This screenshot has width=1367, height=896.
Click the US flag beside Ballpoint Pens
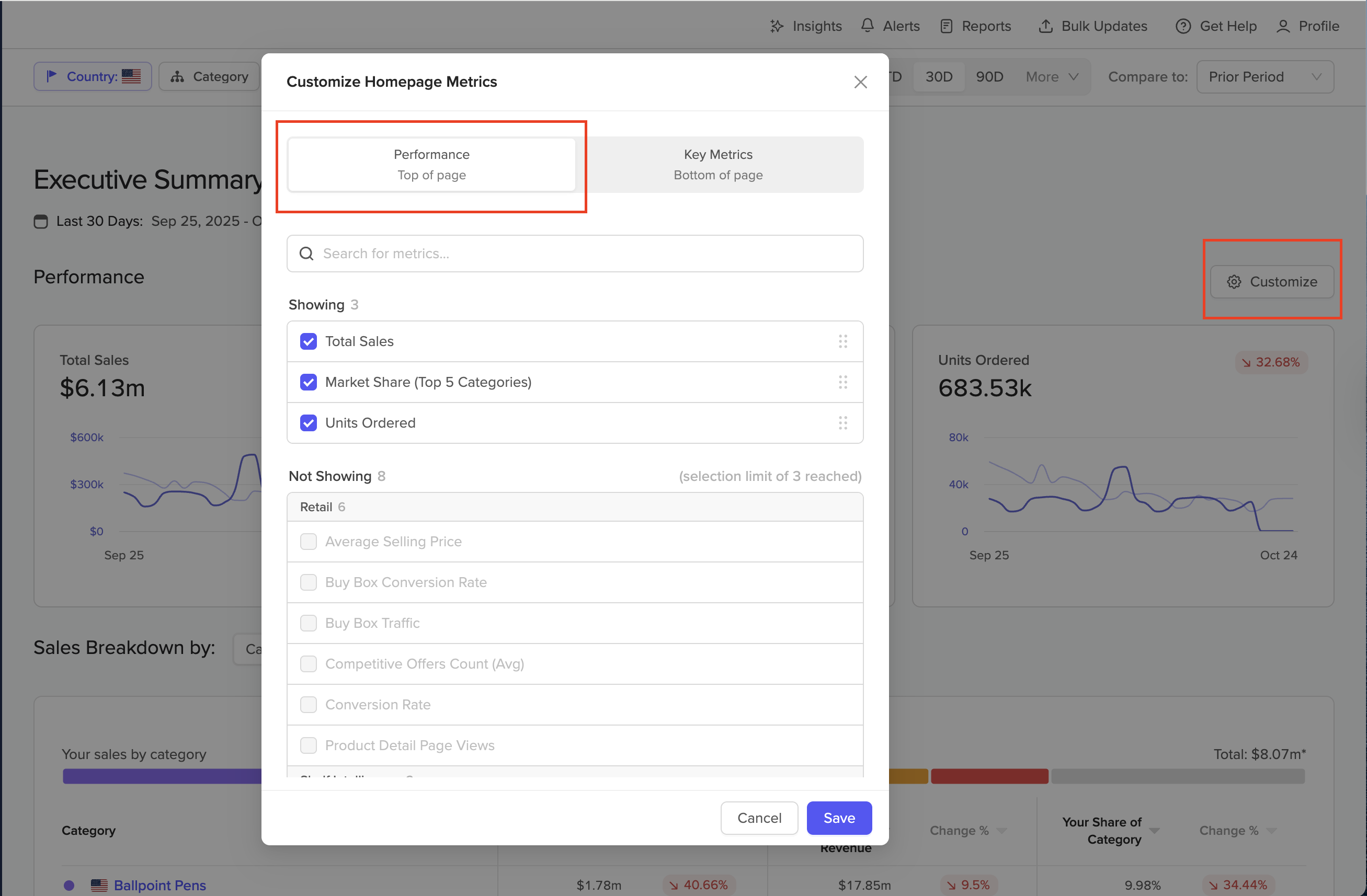pyautogui.click(x=99, y=884)
